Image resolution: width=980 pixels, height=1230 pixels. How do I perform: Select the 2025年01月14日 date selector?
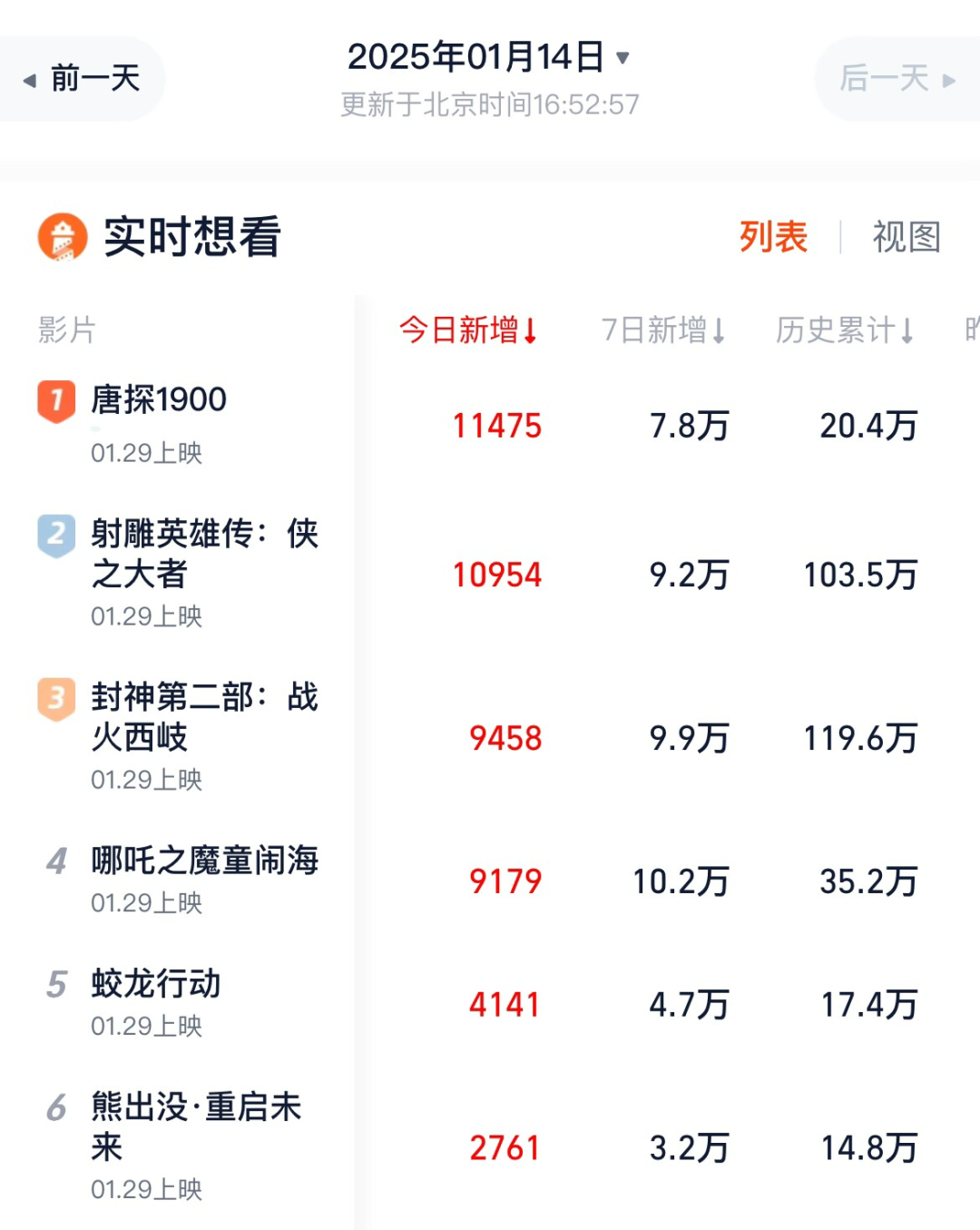coord(475,57)
